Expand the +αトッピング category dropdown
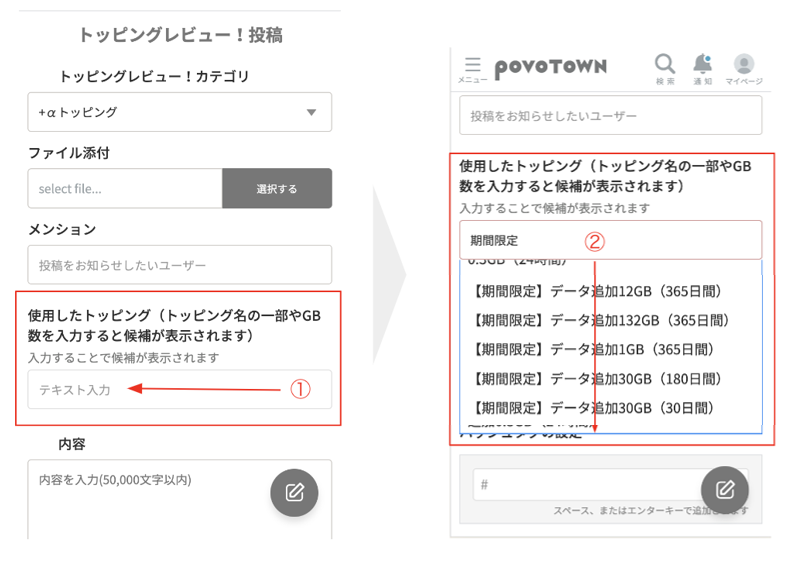809x574 pixels. [179, 112]
